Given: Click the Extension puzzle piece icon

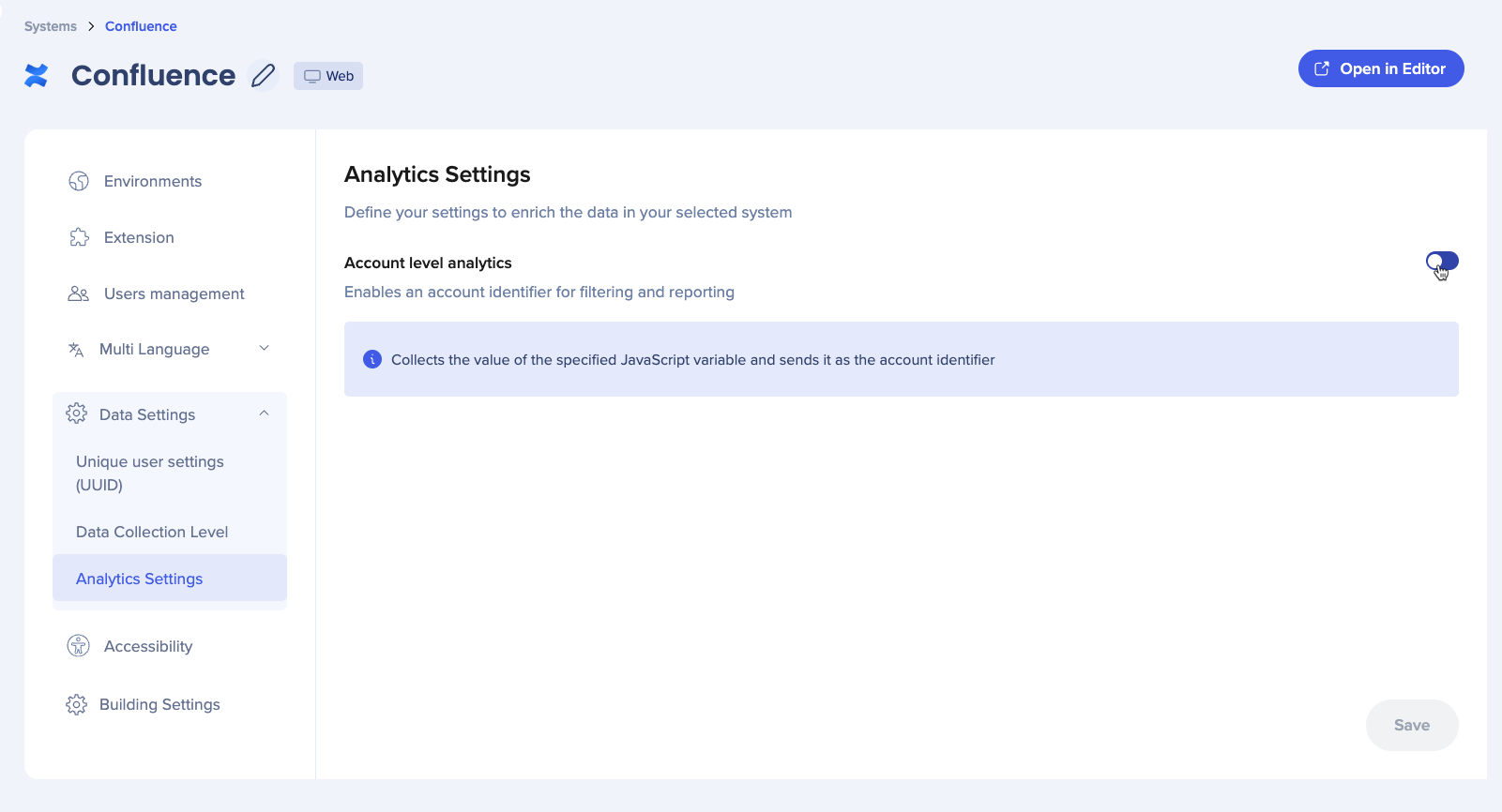Looking at the screenshot, I should pyautogui.click(x=79, y=237).
